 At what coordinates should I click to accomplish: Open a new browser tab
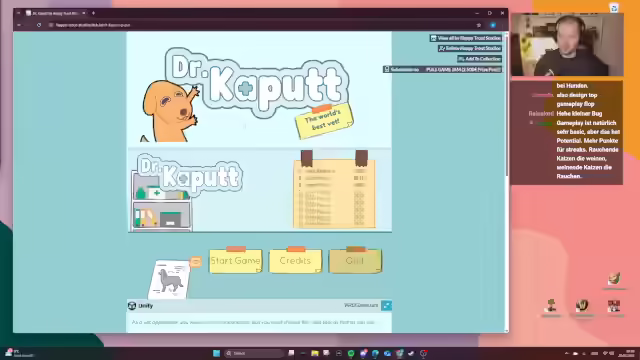93,13
